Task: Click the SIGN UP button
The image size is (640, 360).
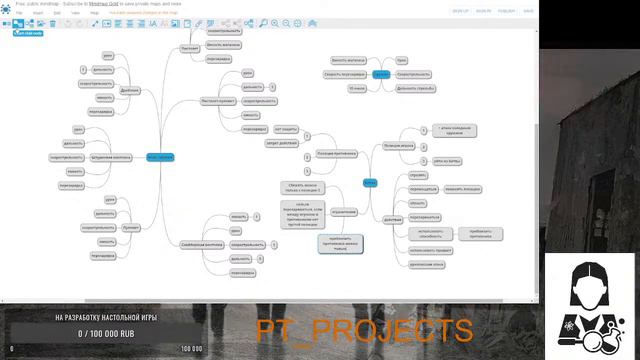Action: [460, 11]
